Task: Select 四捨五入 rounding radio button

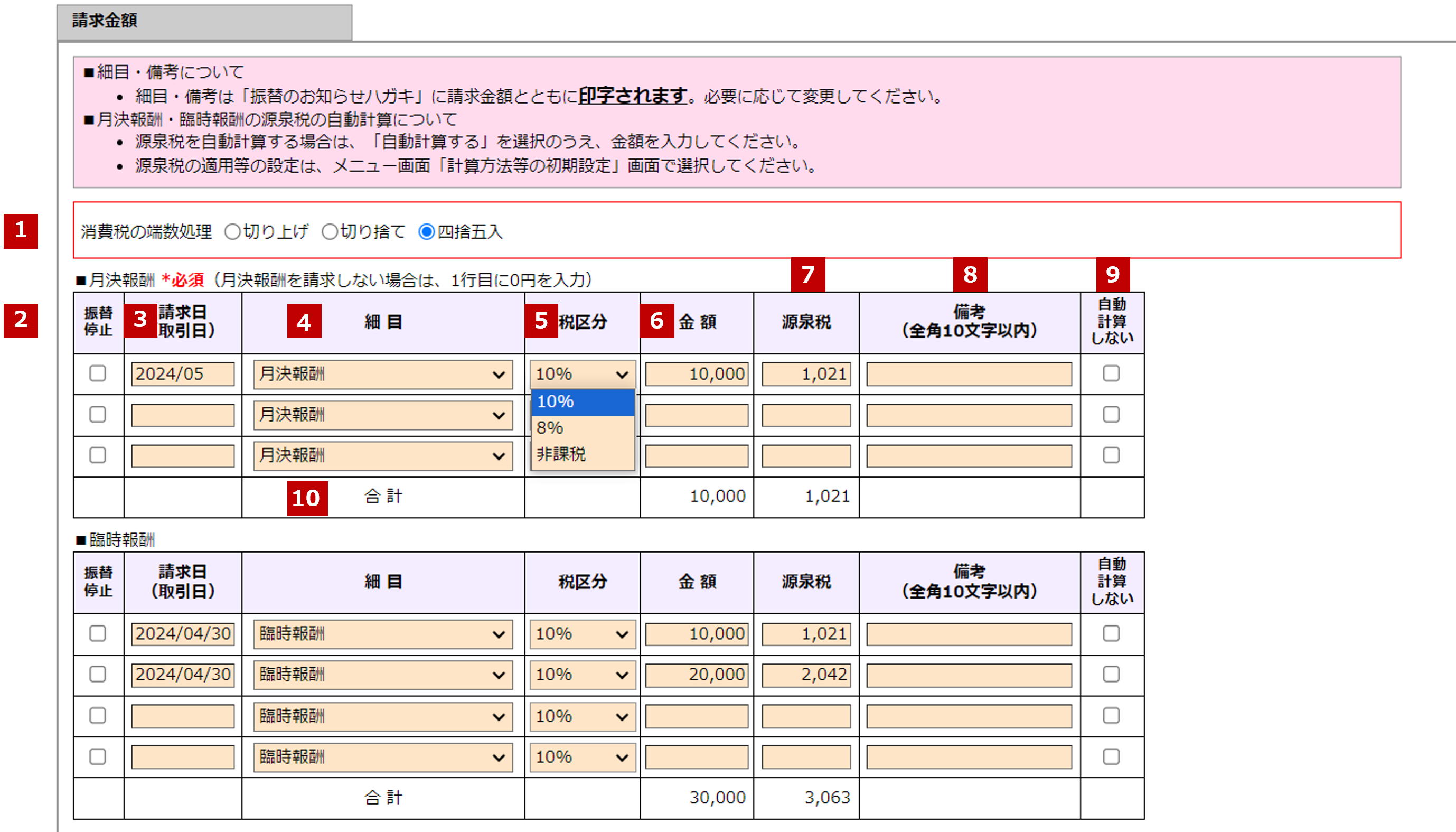Action: [427, 232]
